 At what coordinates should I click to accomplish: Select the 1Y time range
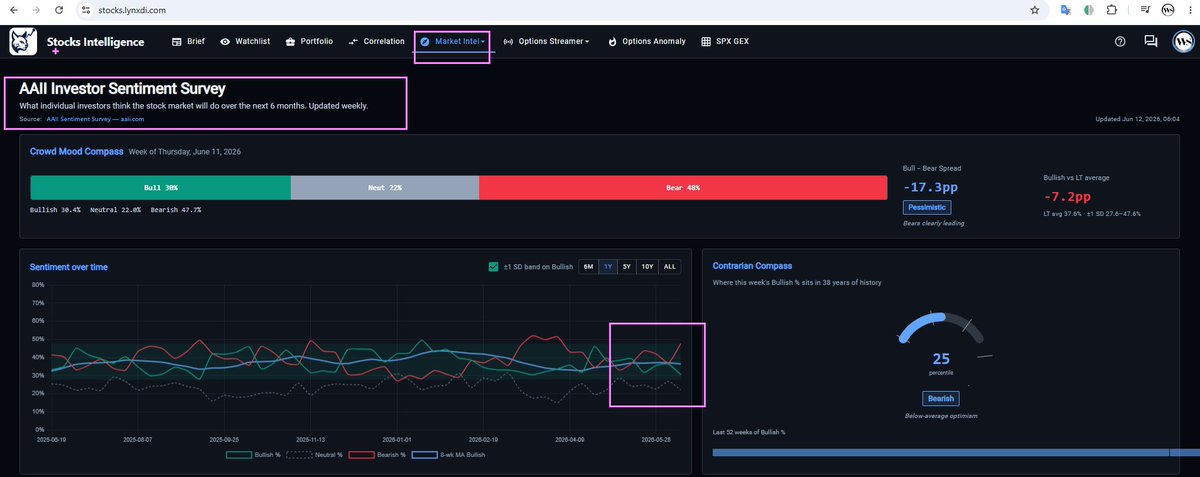coord(608,266)
